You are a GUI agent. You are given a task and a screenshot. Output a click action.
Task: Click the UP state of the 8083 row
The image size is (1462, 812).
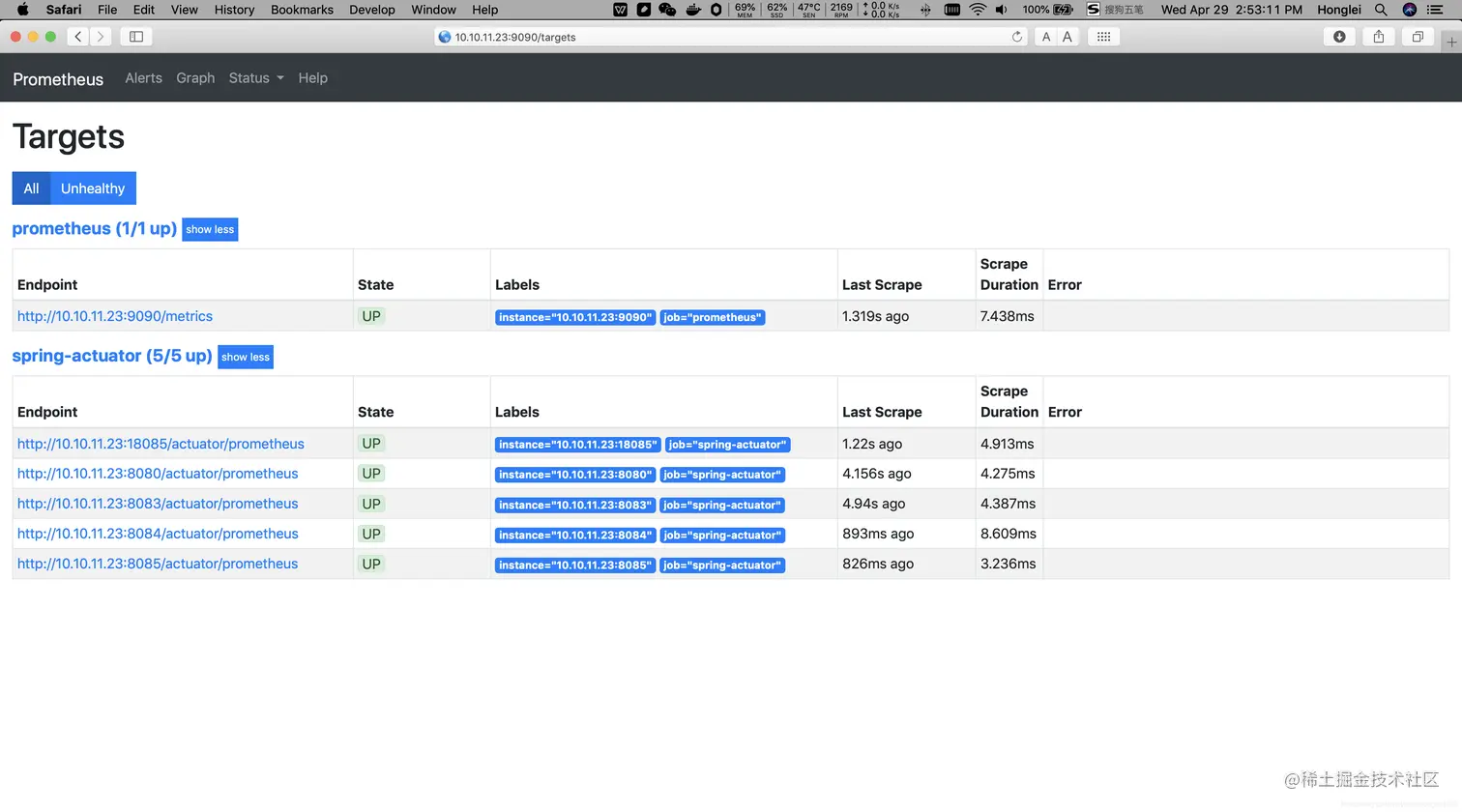[x=371, y=504]
